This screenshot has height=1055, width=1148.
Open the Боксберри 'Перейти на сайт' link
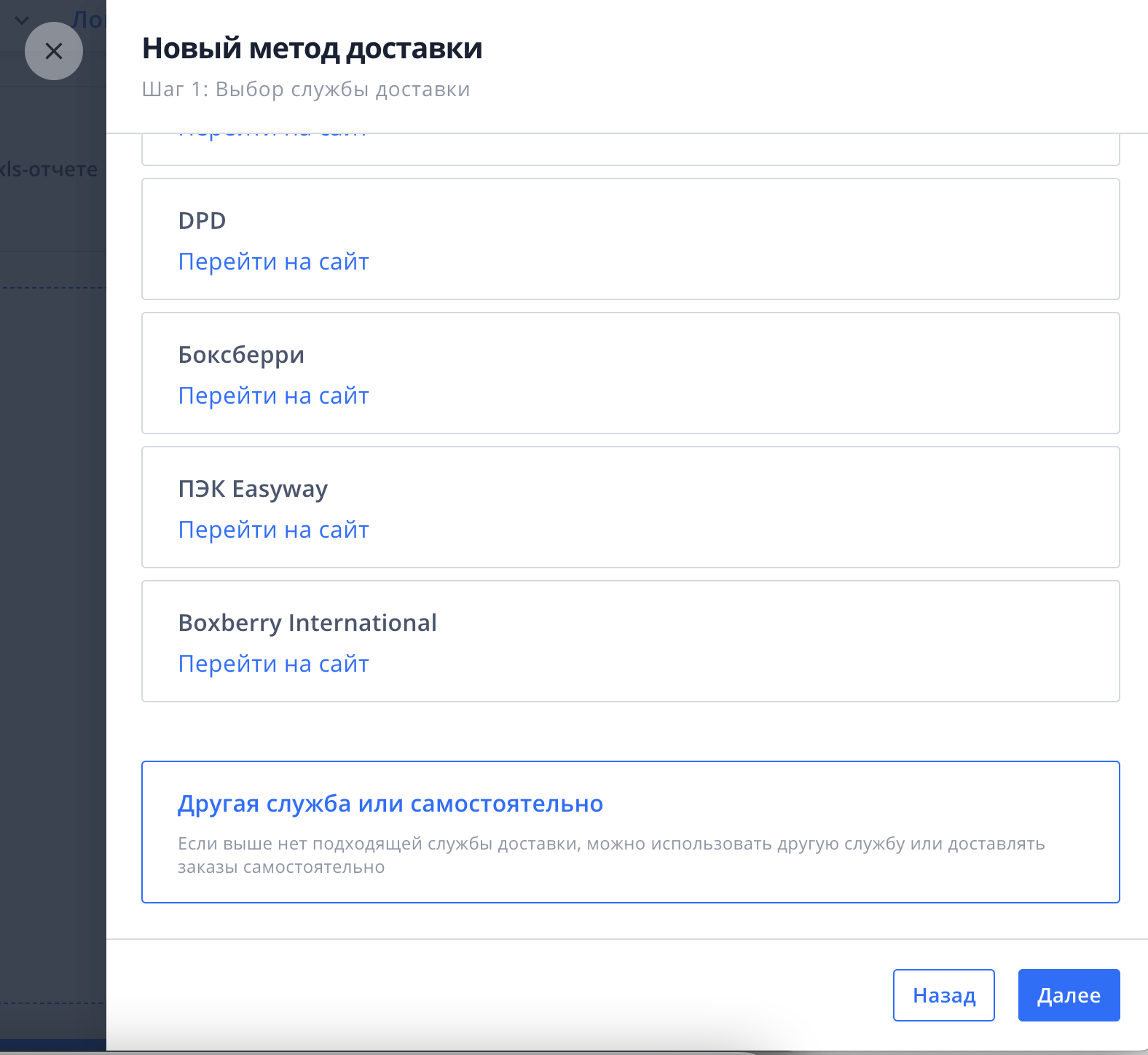[273, 396]
